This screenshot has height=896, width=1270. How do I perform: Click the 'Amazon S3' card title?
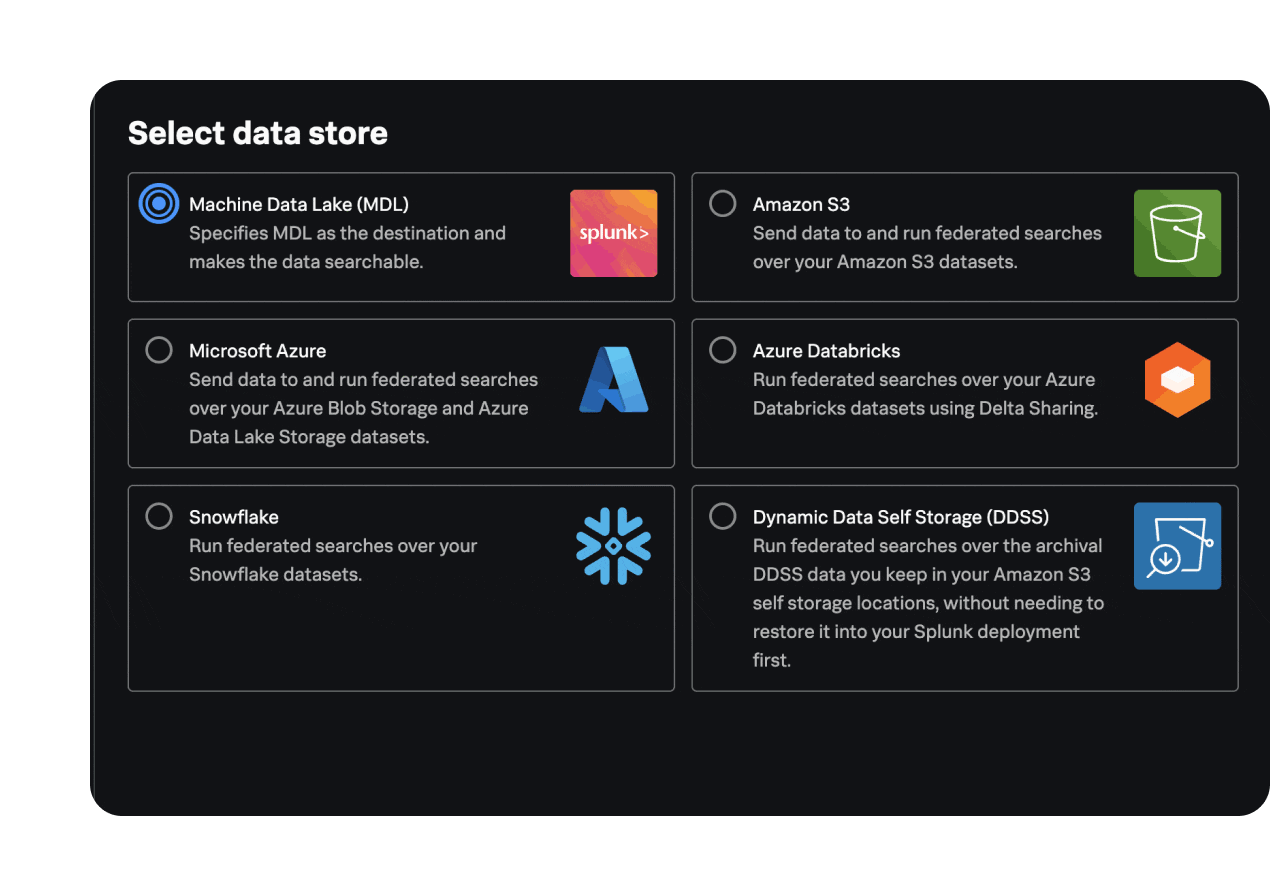point(801,204)
